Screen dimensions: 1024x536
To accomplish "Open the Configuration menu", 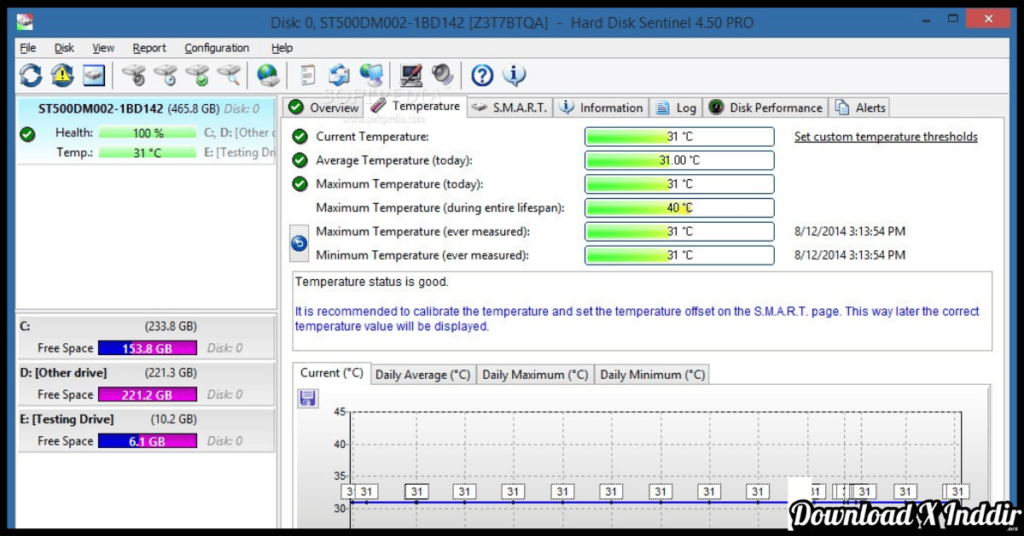I will 216,48.
